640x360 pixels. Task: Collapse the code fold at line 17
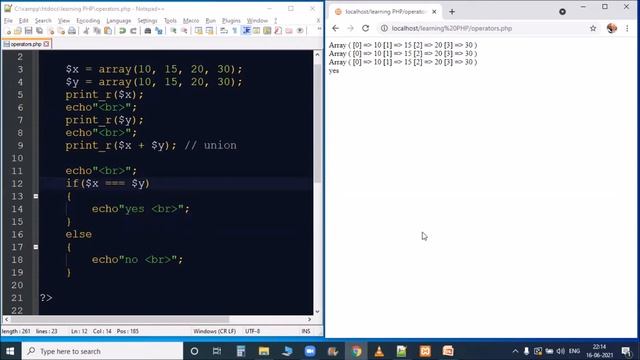click(36, 247)
